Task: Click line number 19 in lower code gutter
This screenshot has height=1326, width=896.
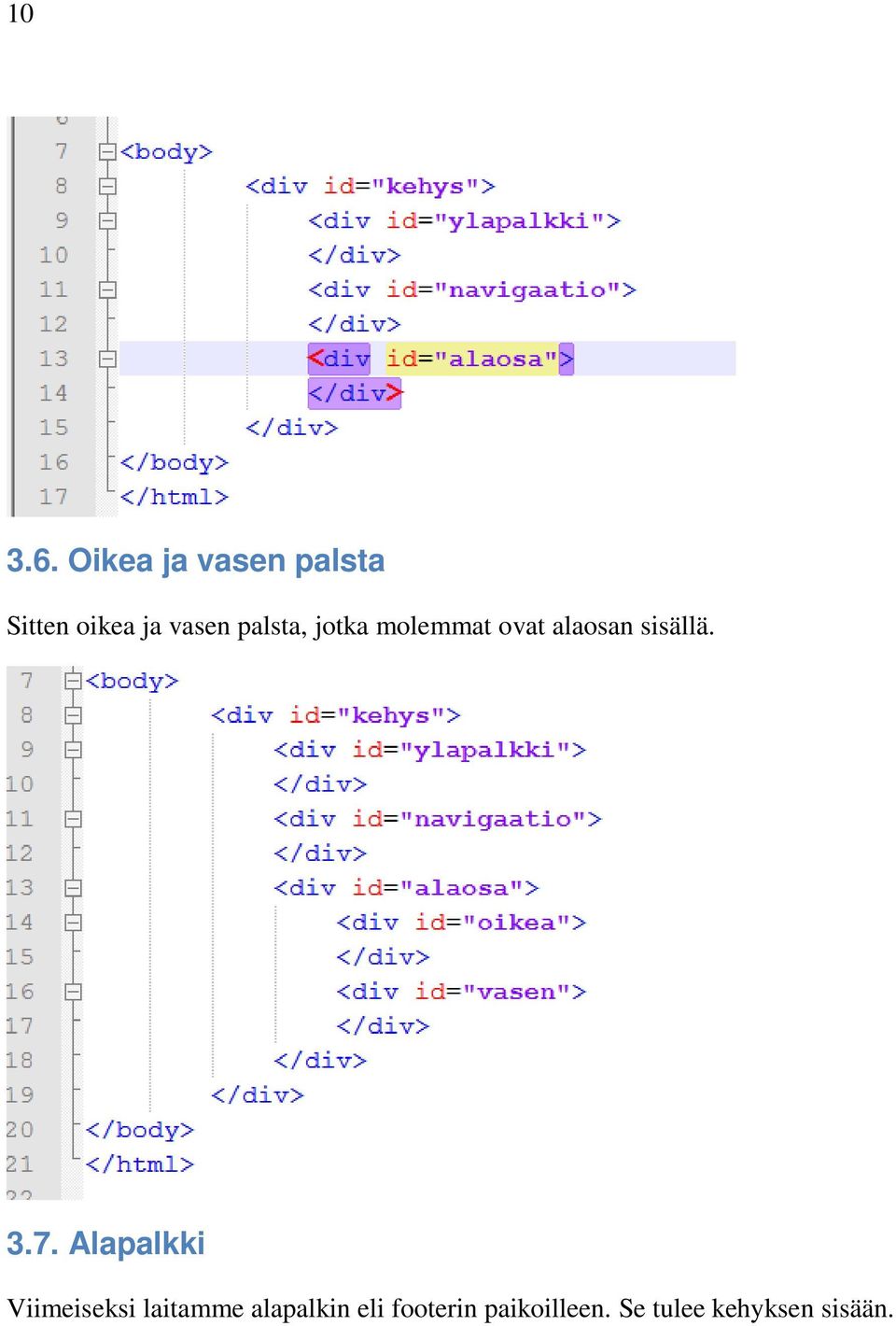Action: 20,1095
